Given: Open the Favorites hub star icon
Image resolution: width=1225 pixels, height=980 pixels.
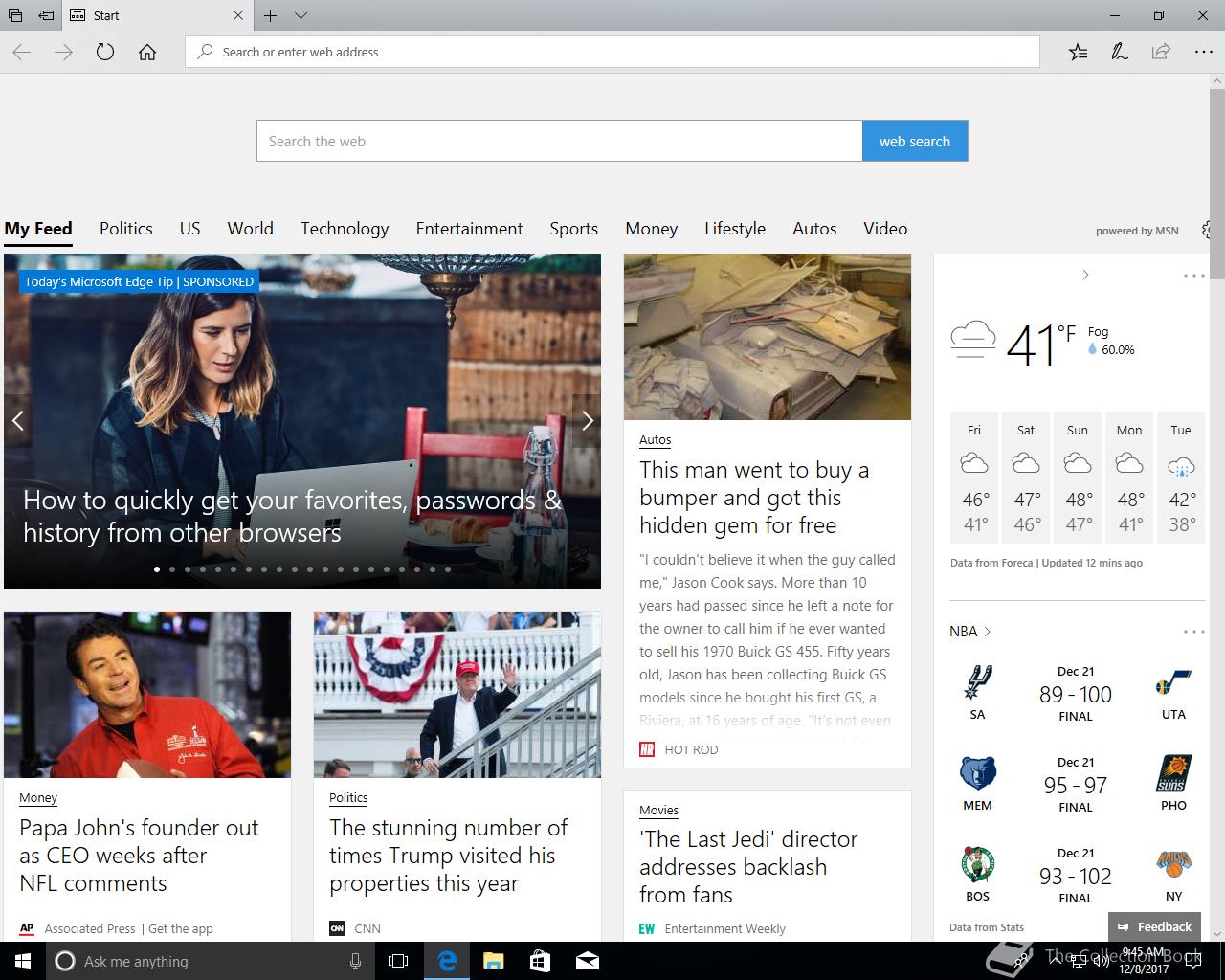Looking at the screenshot, I should tap(1078, 52).
